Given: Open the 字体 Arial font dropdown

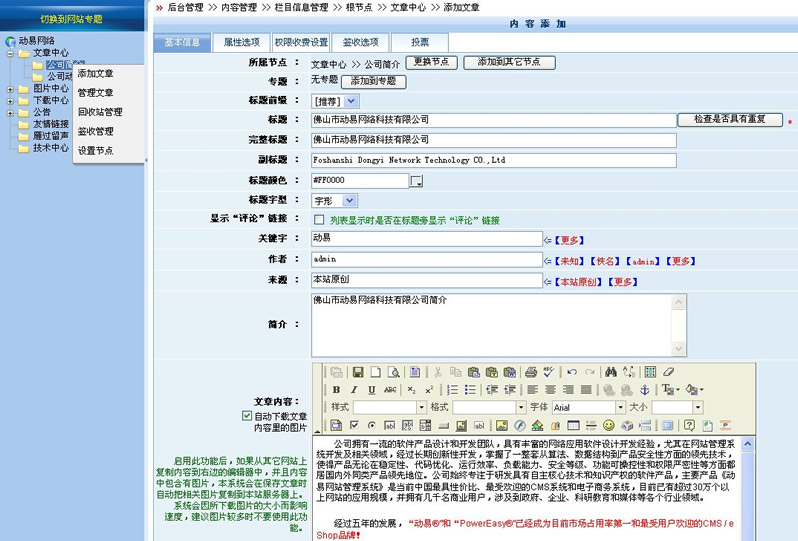Looking at the screenshot, I should click(620, 407).
